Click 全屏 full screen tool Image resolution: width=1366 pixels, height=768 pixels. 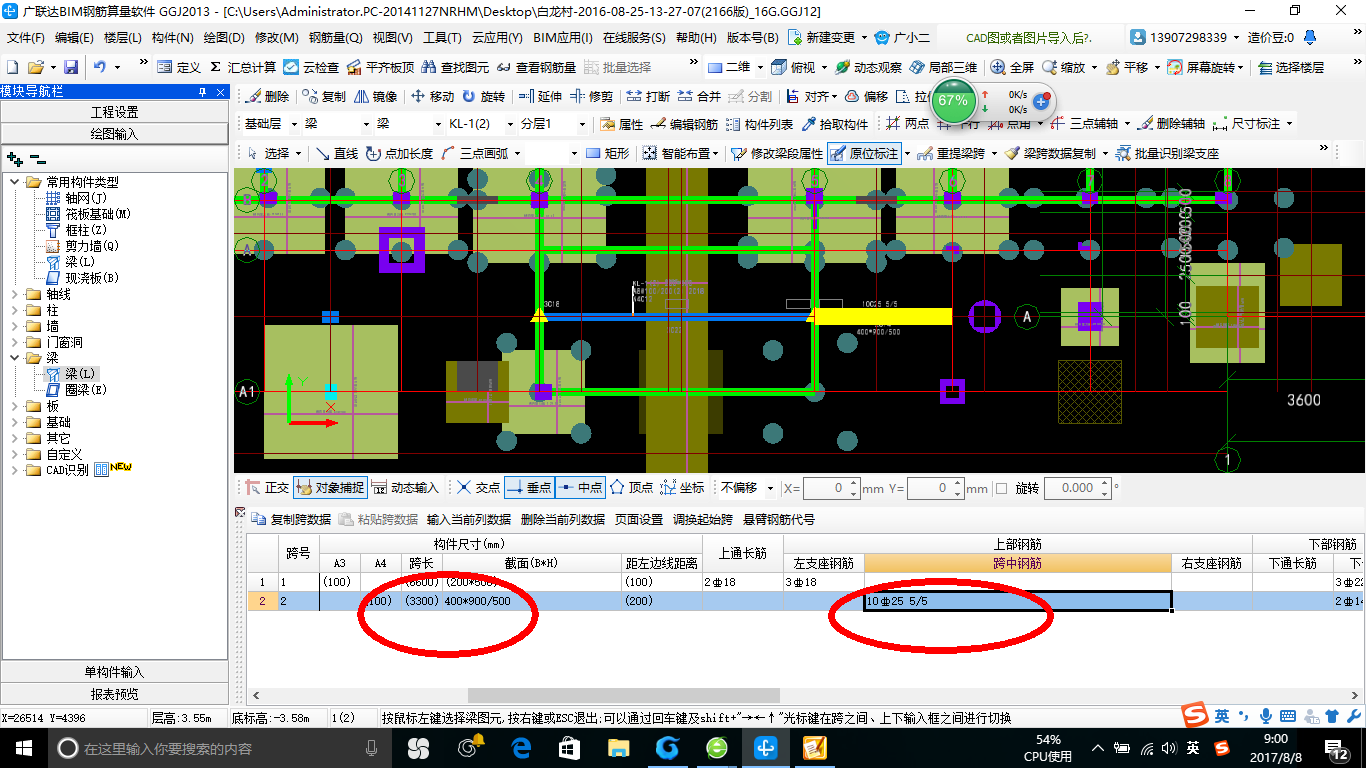tap(1012, 67)
